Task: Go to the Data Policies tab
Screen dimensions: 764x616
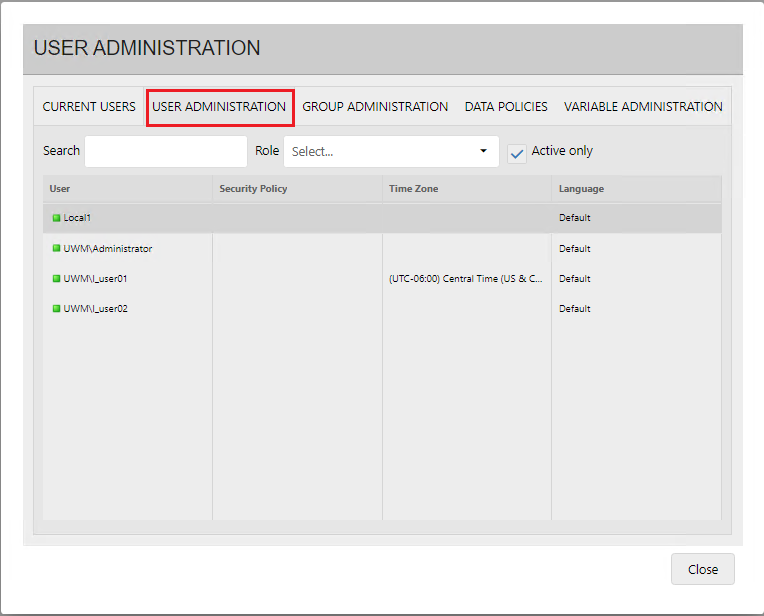Action: (x=506, y=107)
